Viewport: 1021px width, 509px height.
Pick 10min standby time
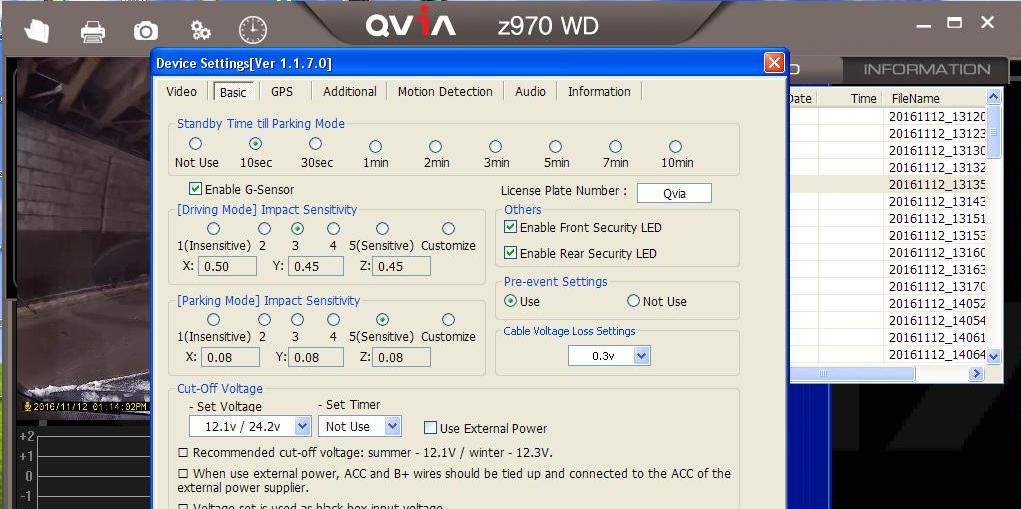(676, 146)
